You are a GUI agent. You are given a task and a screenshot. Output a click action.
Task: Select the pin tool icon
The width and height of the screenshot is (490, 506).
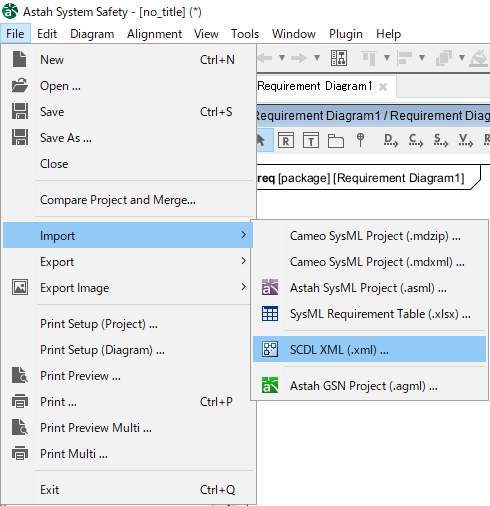click(x=360, y=140)
